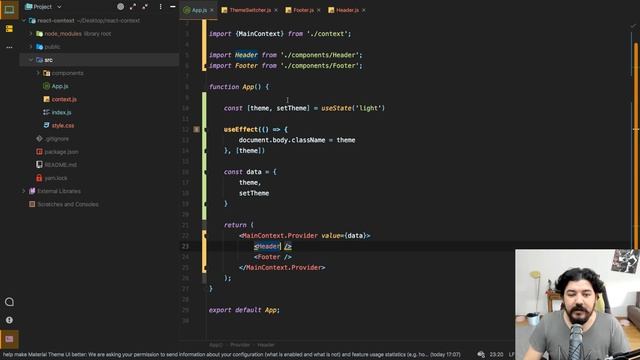Click the webcam video overlay
The width and height of the screenshot is (640, 360).
point(577,304)
